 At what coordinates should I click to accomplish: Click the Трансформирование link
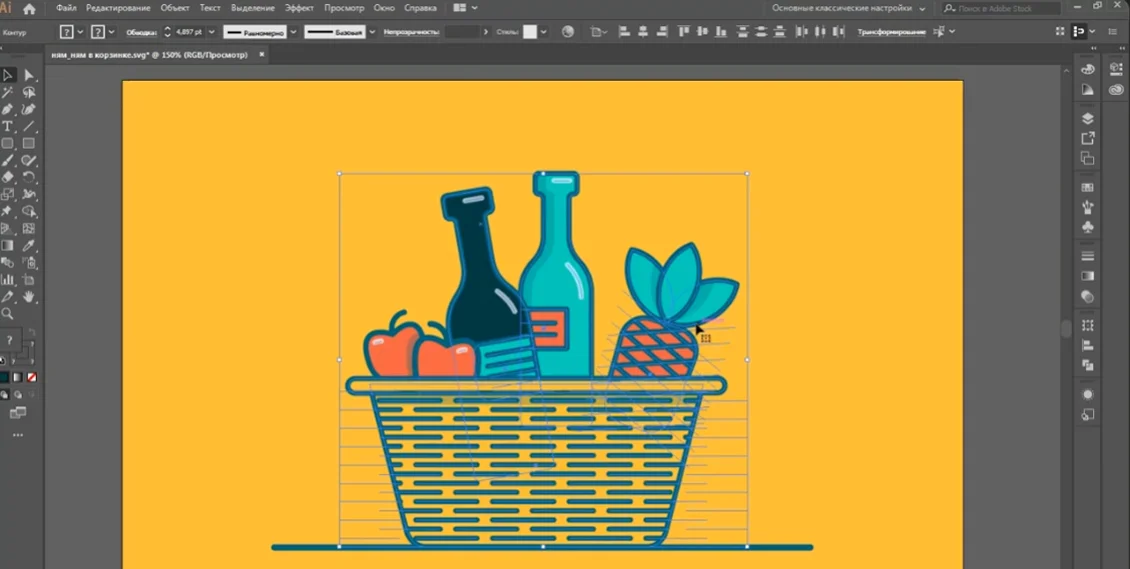[891, 32]
